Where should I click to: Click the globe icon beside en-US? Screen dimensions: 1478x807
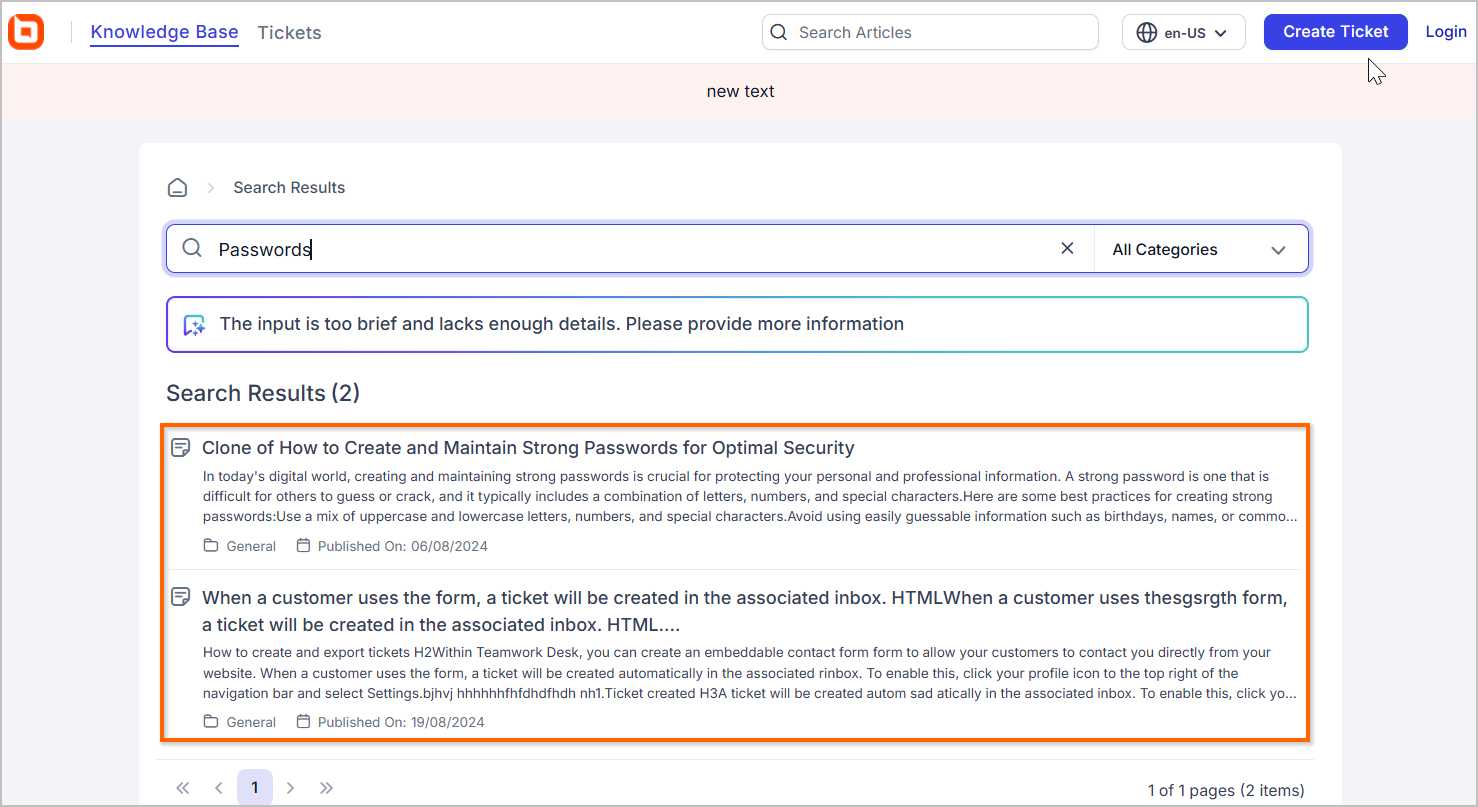tap(1147, 32)
